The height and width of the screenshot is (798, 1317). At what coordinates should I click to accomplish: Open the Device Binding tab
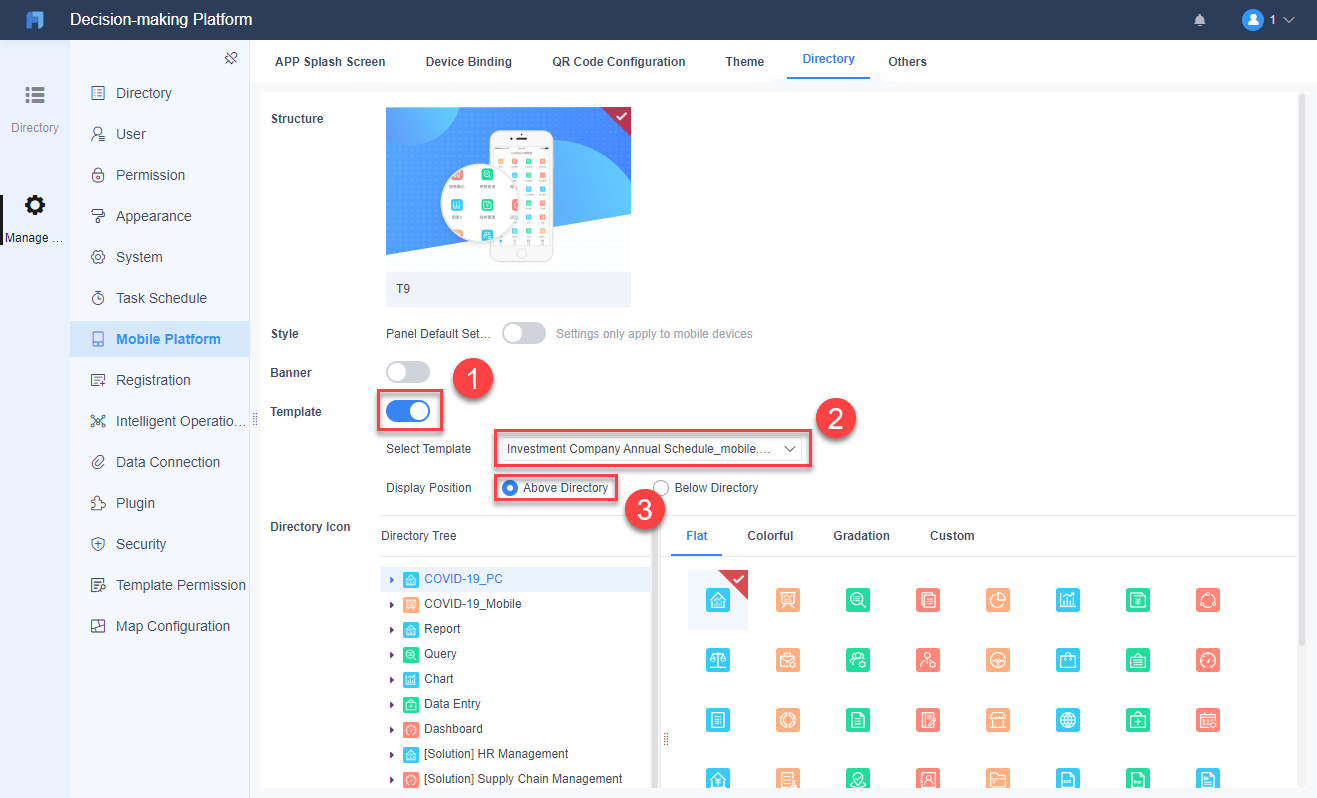coord(468,62)
